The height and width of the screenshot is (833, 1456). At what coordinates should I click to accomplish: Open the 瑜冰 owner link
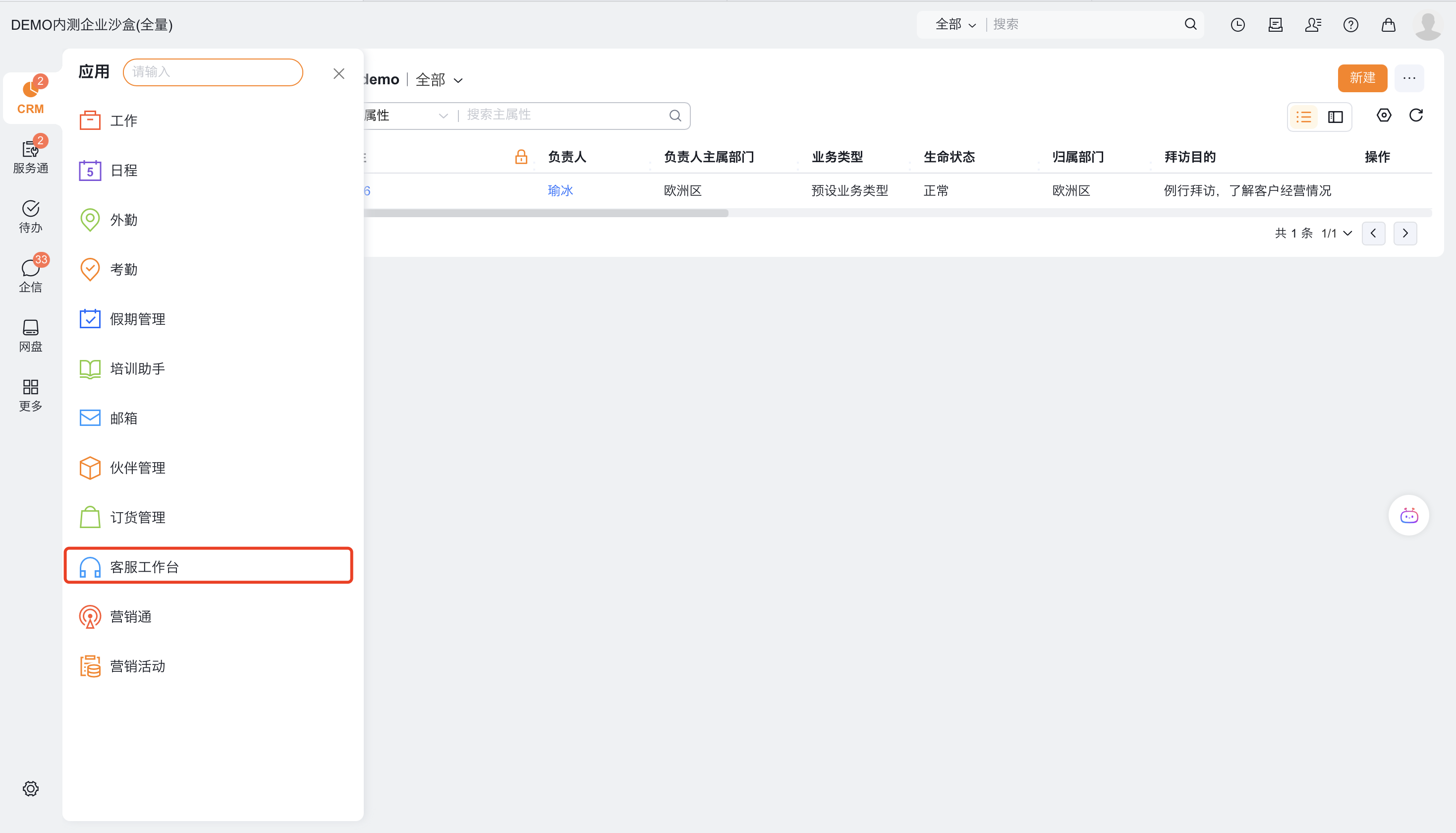pos(560,190)
